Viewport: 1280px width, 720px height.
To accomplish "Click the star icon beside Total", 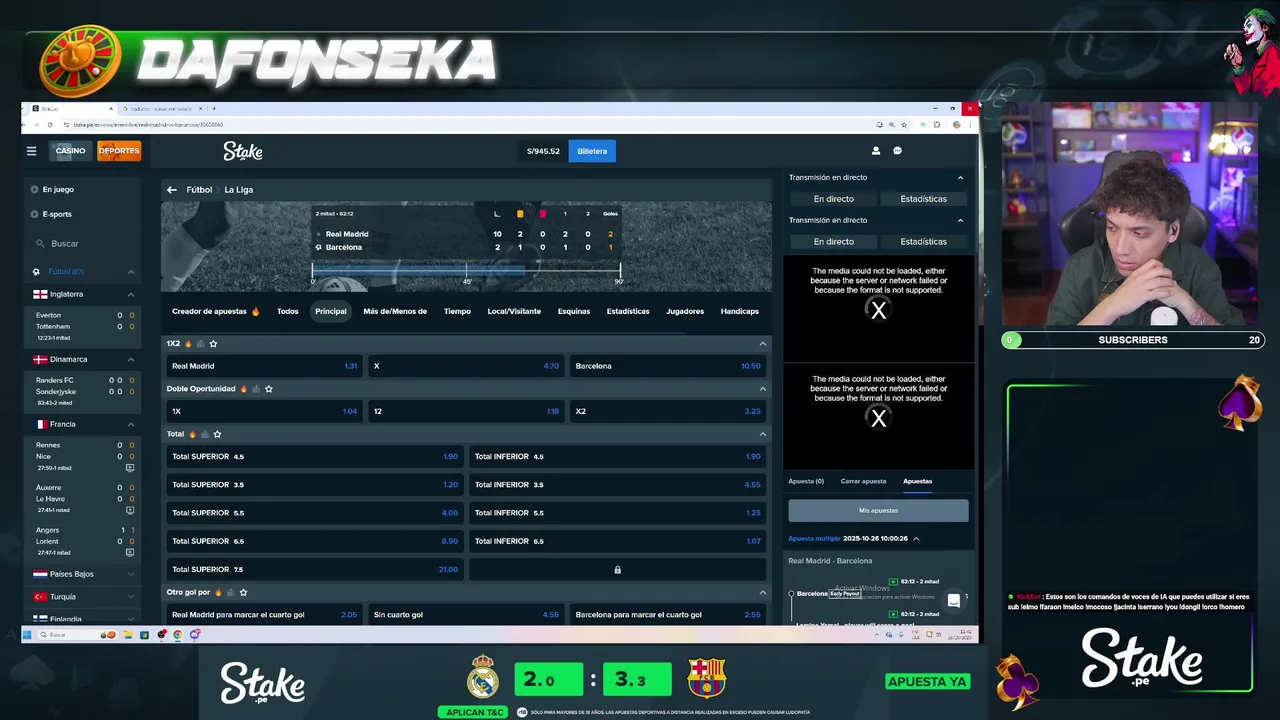I will tap(217, 434).
